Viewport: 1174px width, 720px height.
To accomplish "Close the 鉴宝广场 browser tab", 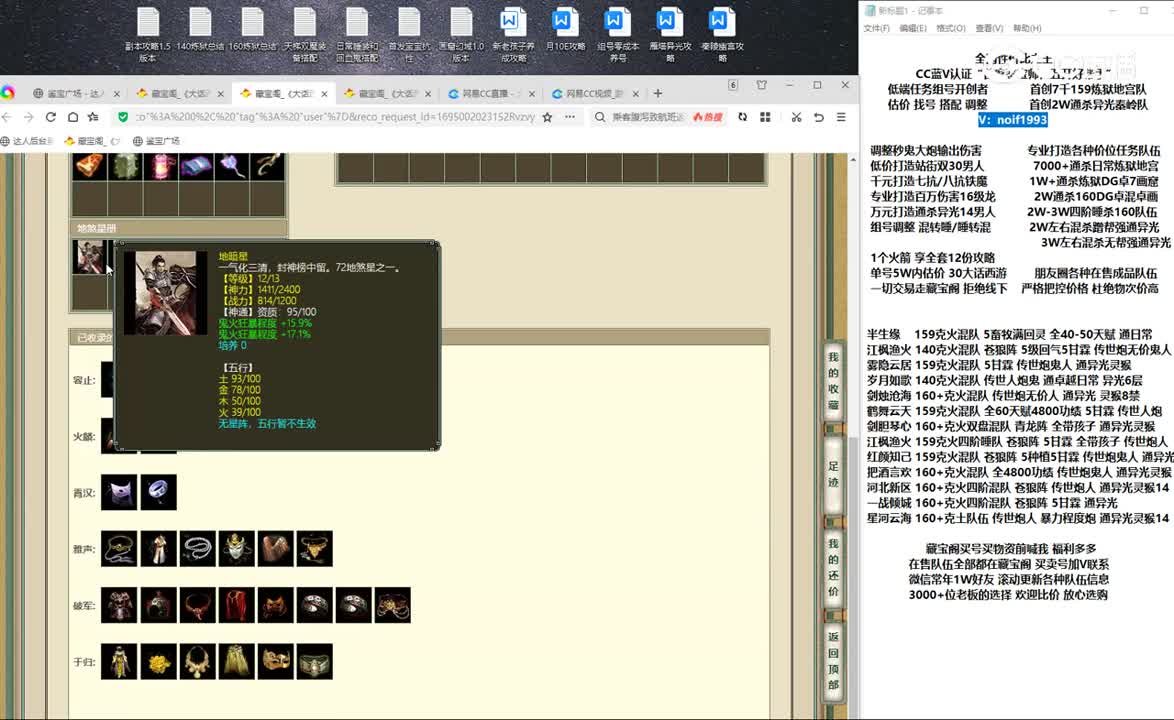I will [116, 94].
